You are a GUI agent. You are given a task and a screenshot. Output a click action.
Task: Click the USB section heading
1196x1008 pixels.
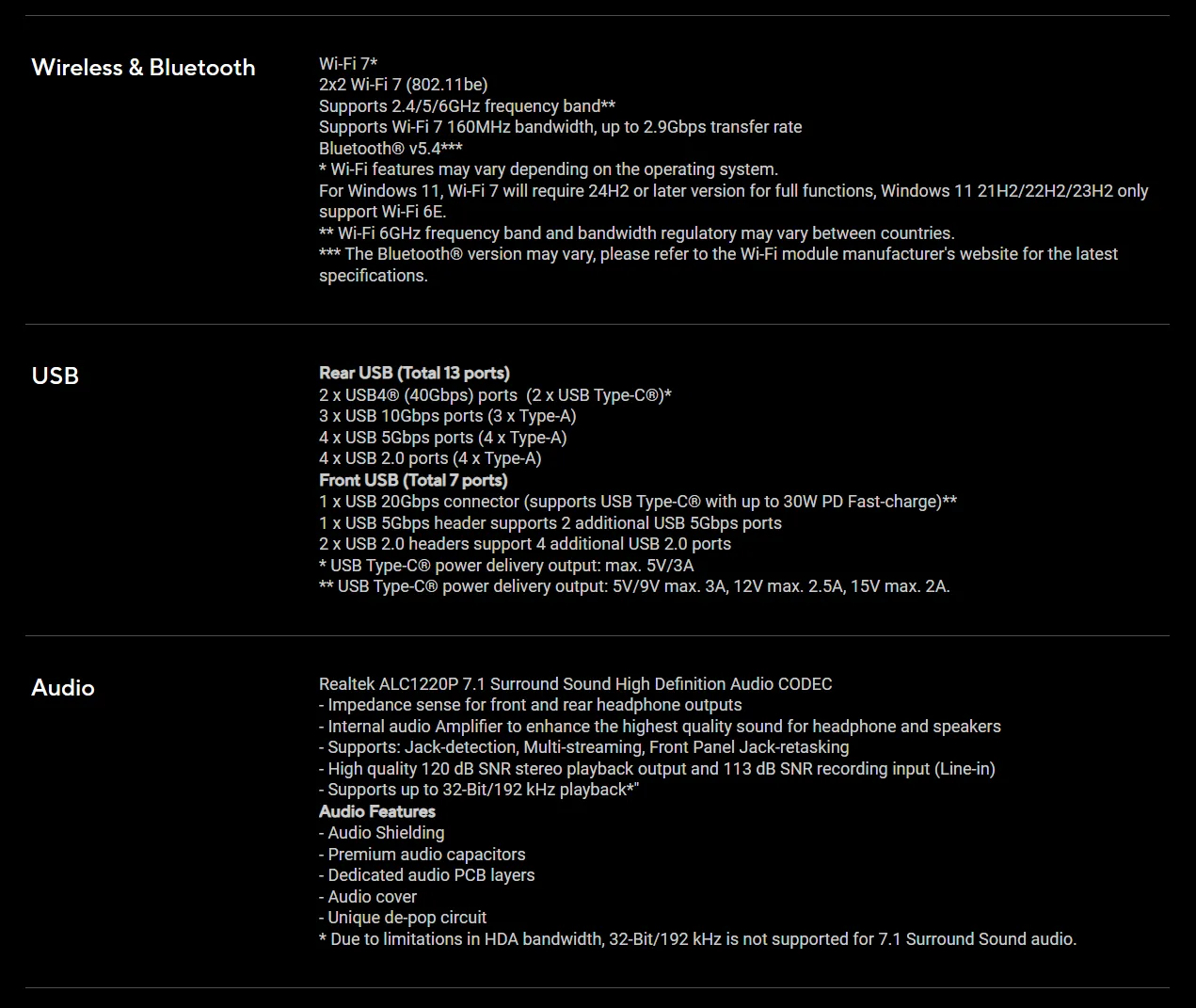click(x=56, y=376)
